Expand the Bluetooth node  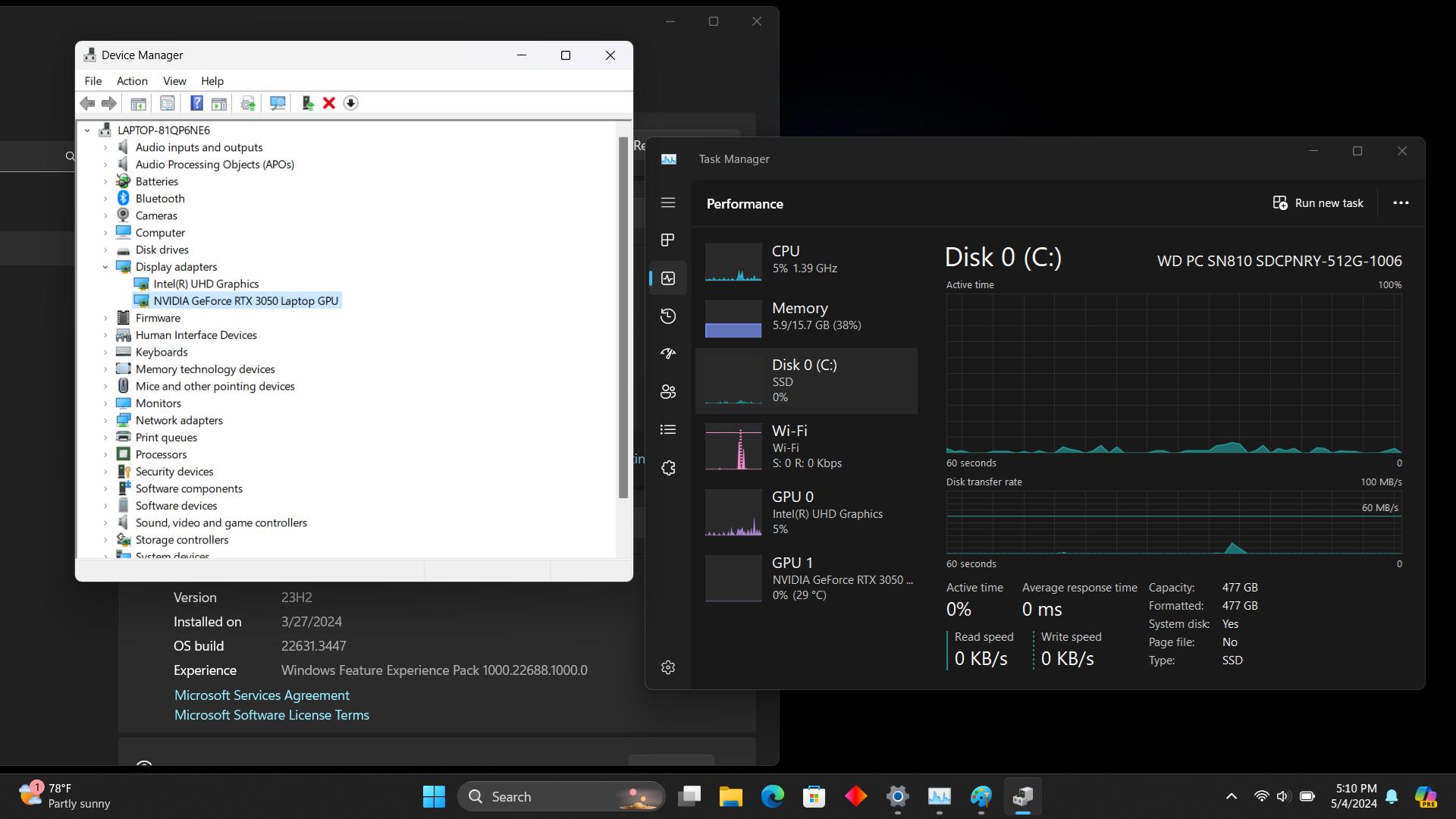click(x=105, y=199)
